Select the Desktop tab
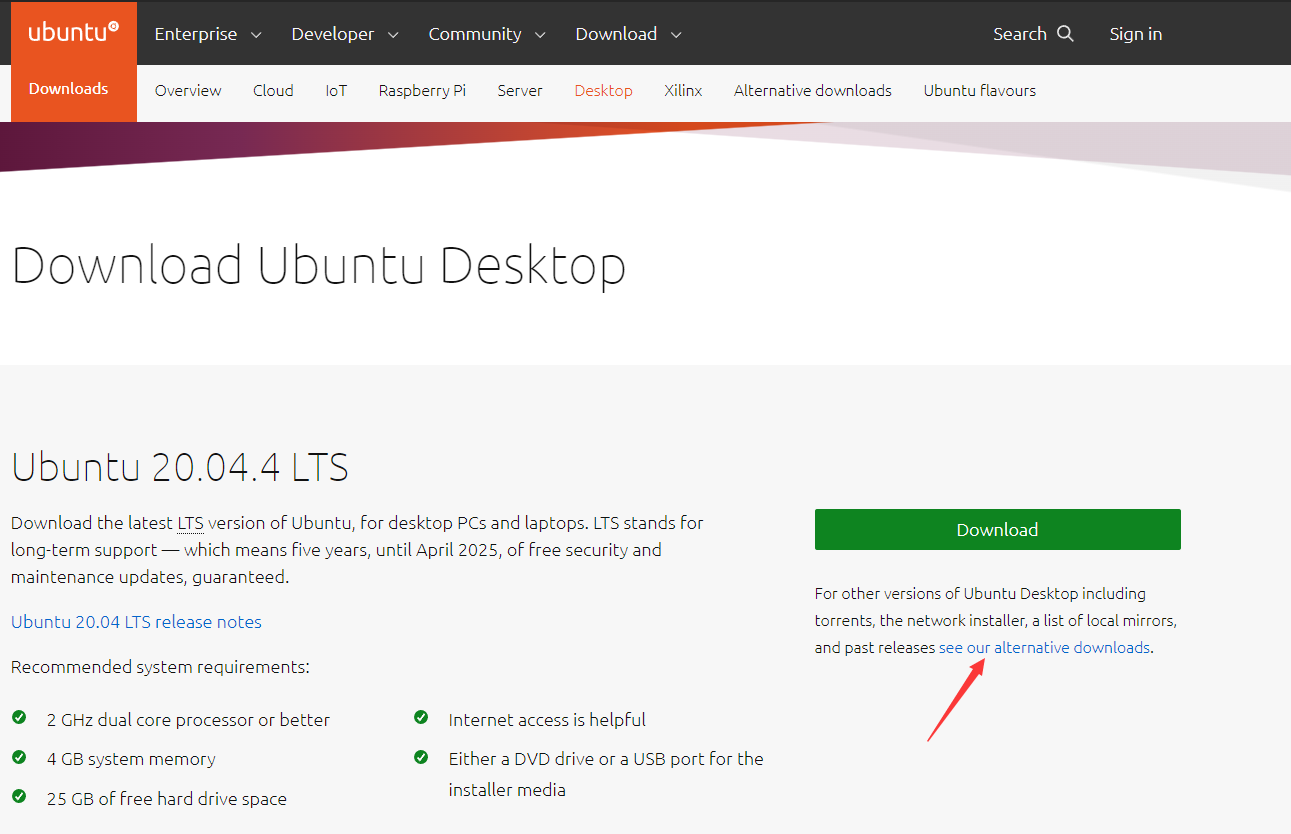 pyautogui.click(x=603, y=91)
